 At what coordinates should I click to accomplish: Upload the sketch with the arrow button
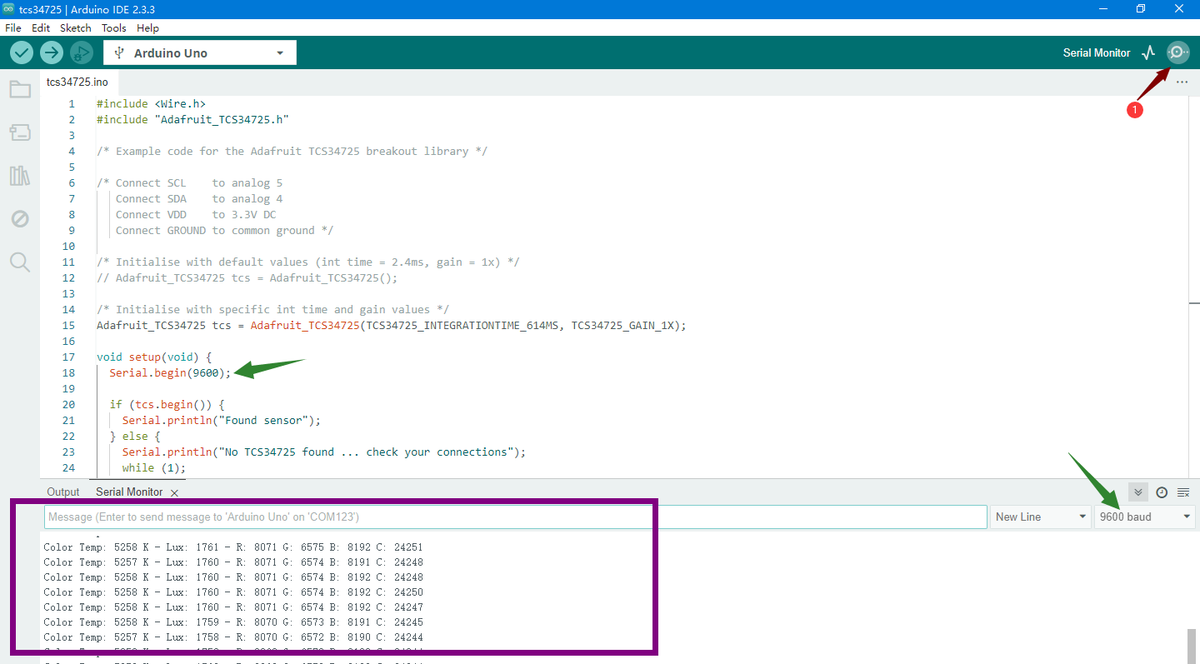coord(52,53)
